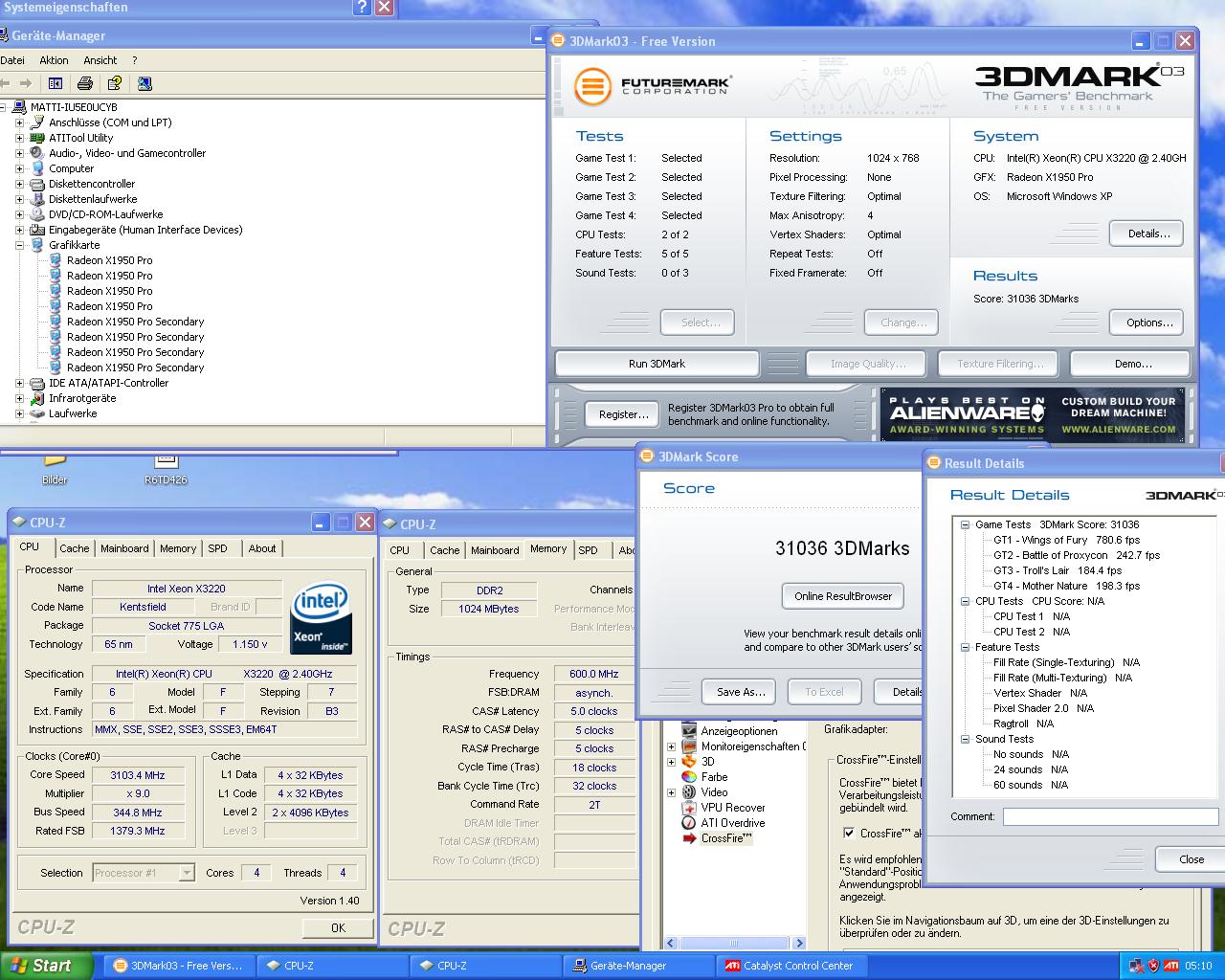Open the Datei menu in Geräte-Manager
The width and height of the screenshot is (1225, 980).
12,60
